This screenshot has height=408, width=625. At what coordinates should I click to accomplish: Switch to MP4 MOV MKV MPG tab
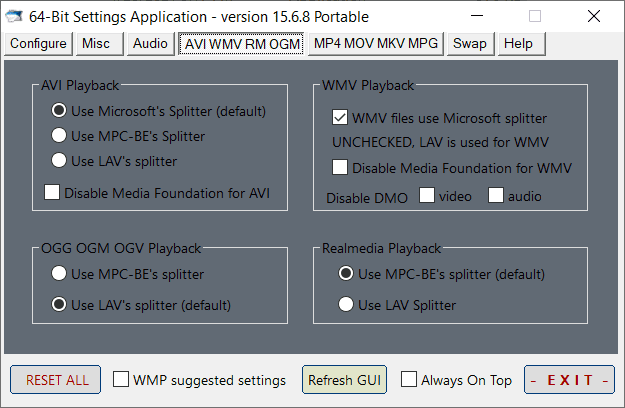[375, 44]
